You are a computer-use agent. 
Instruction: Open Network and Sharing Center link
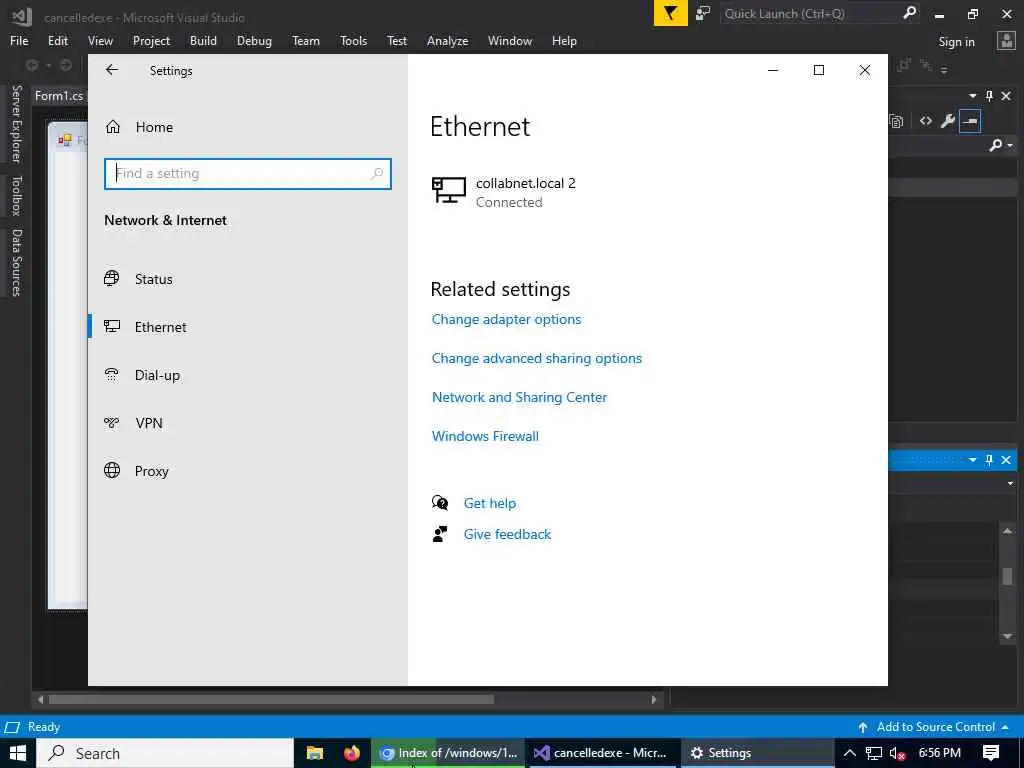[519, 397]
